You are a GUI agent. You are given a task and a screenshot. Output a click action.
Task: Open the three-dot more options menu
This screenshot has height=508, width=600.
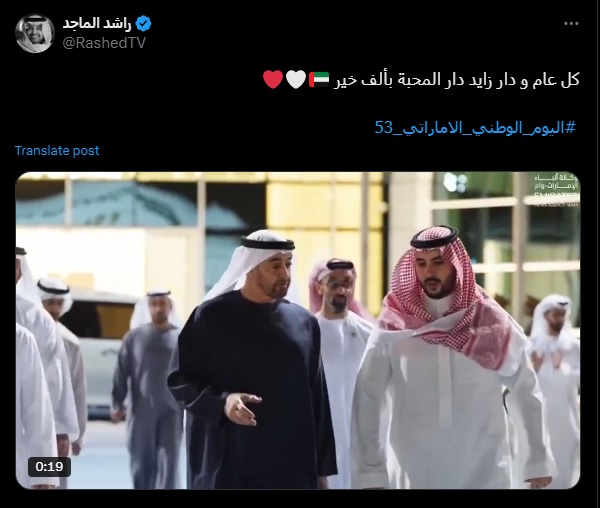(571, 23)
